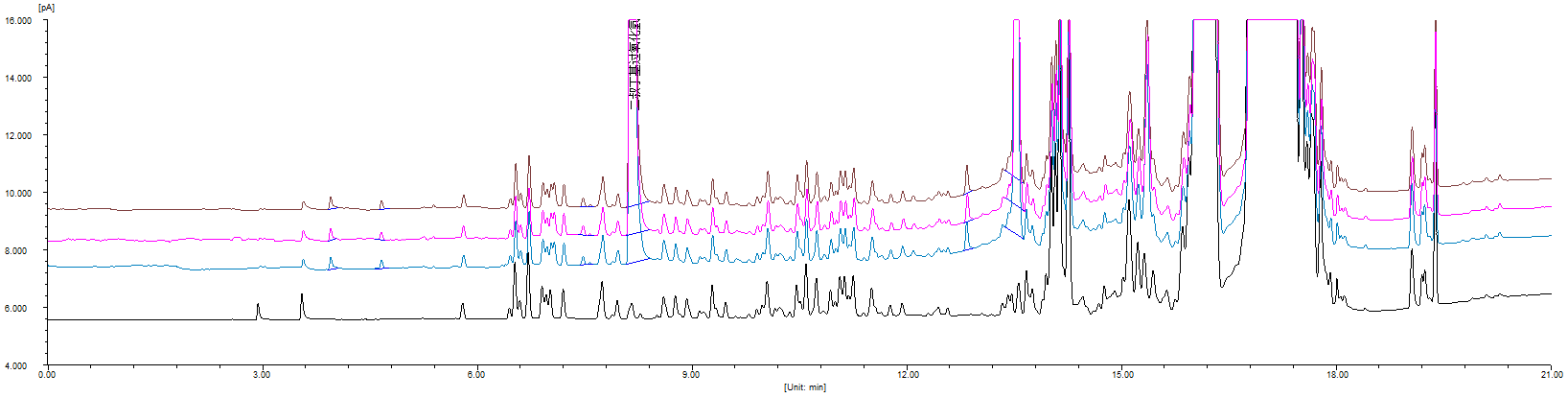Click the flat-topped magenta peak near 17 minutes
This screenshot has width=1568, height=398.
click(1272, 20)
